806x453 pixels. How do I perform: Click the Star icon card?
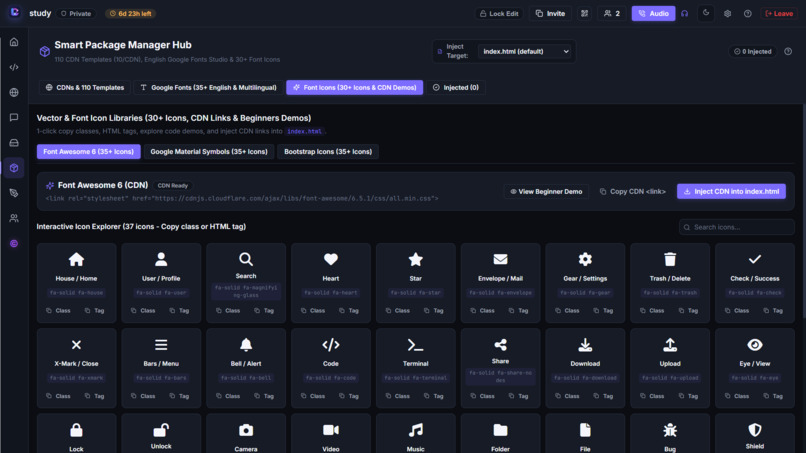[x=416, y=283]
